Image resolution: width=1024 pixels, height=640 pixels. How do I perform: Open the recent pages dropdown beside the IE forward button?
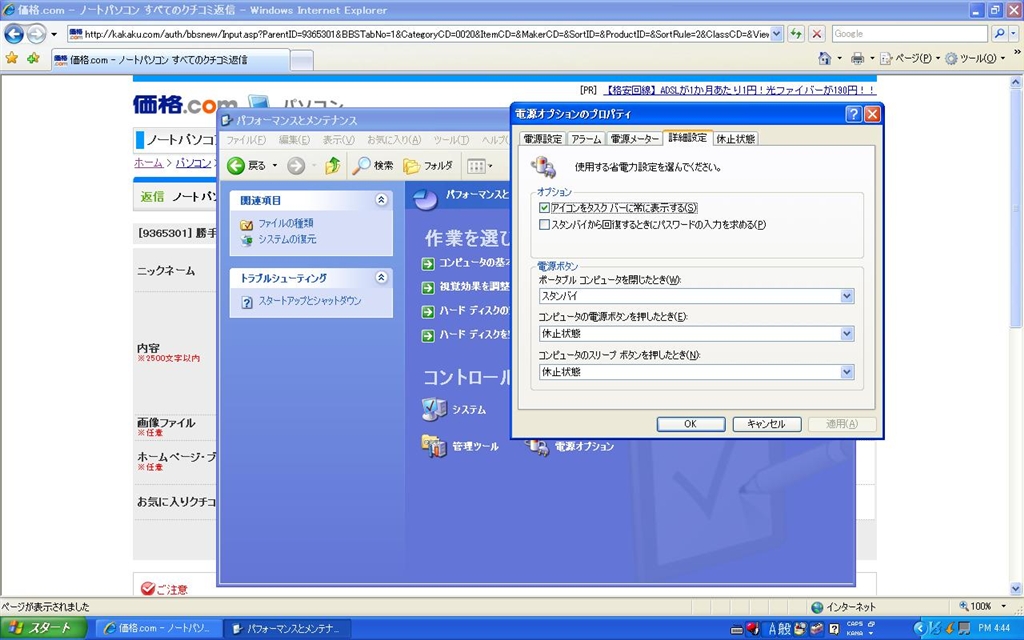point(54,34)
